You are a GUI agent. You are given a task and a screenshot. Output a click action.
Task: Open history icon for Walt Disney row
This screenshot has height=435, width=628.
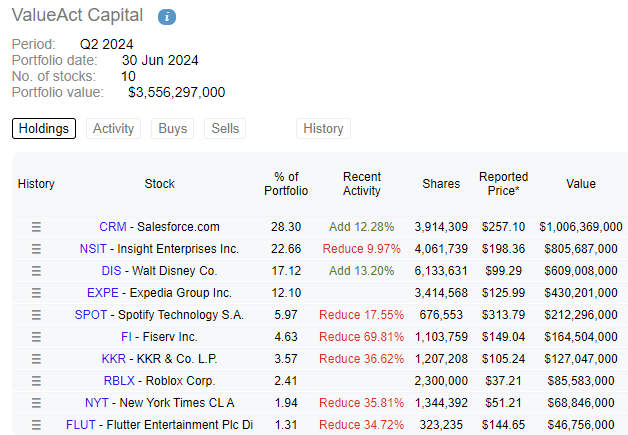pos(36,271)
